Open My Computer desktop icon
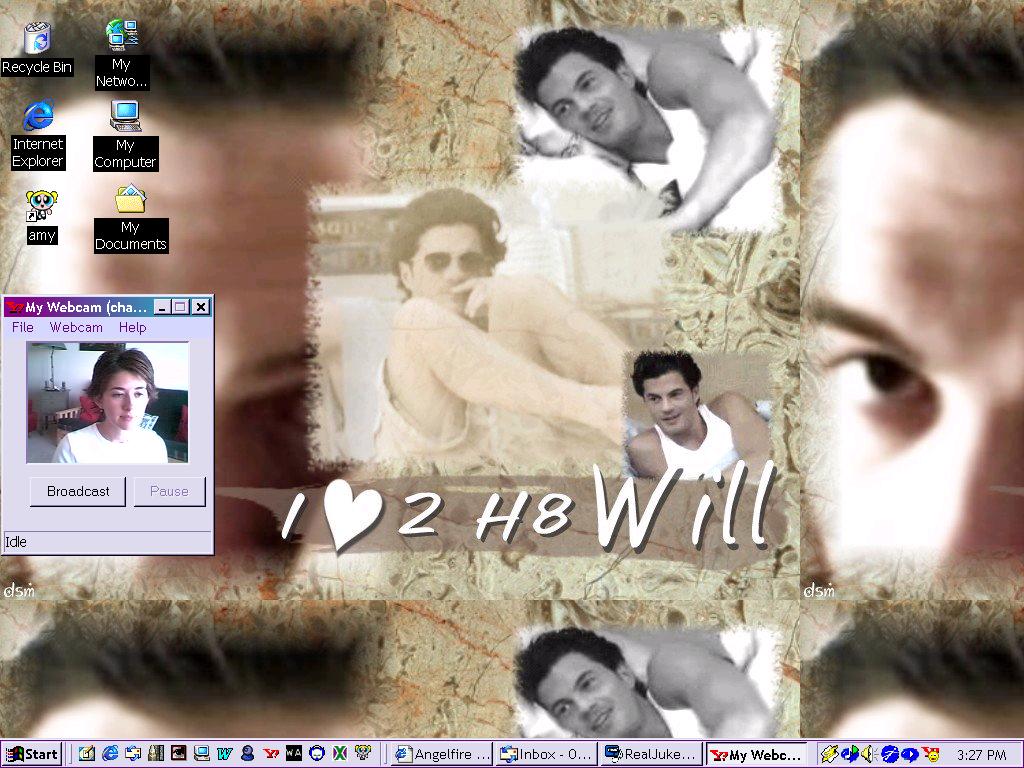The height and width of the screenshot is (768, 1024). click(x=126, y=118)
